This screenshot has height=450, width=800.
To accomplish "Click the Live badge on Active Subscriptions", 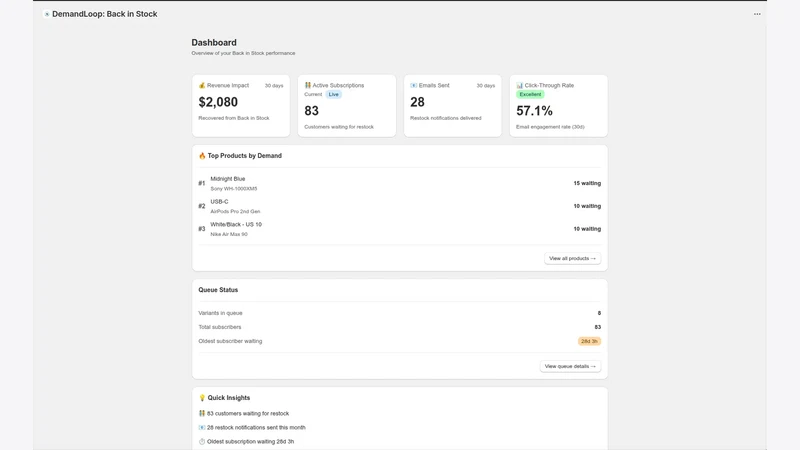I will (333, 94).
